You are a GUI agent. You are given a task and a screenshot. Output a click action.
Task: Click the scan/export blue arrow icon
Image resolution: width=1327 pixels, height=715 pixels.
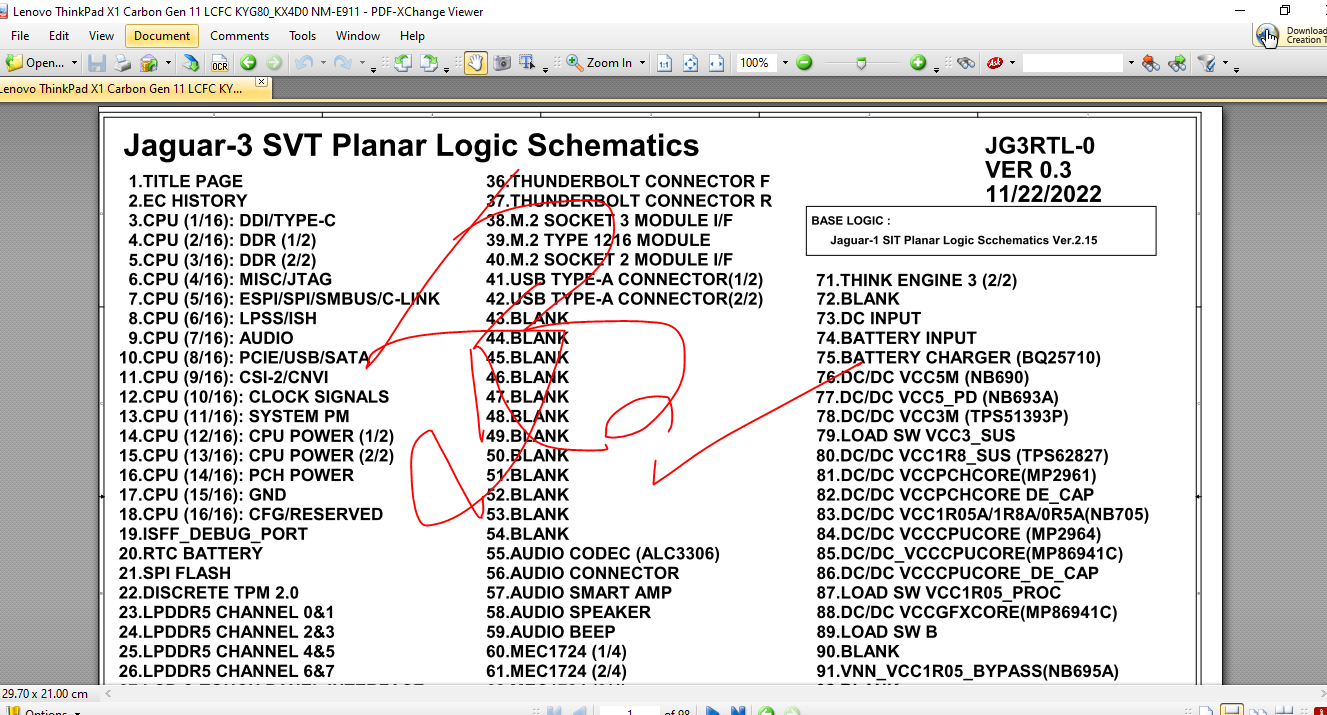click(x=190, y=63)
